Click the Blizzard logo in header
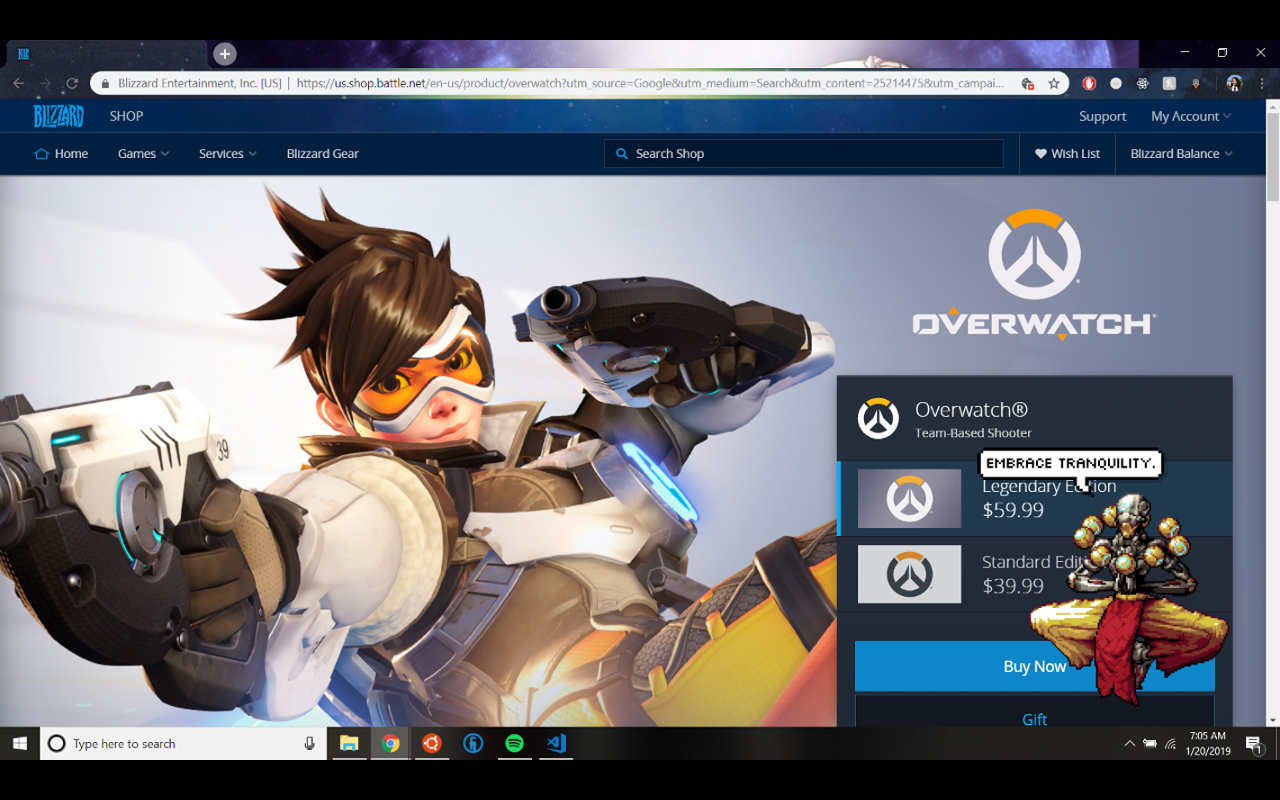 click(x=58, y=116)
